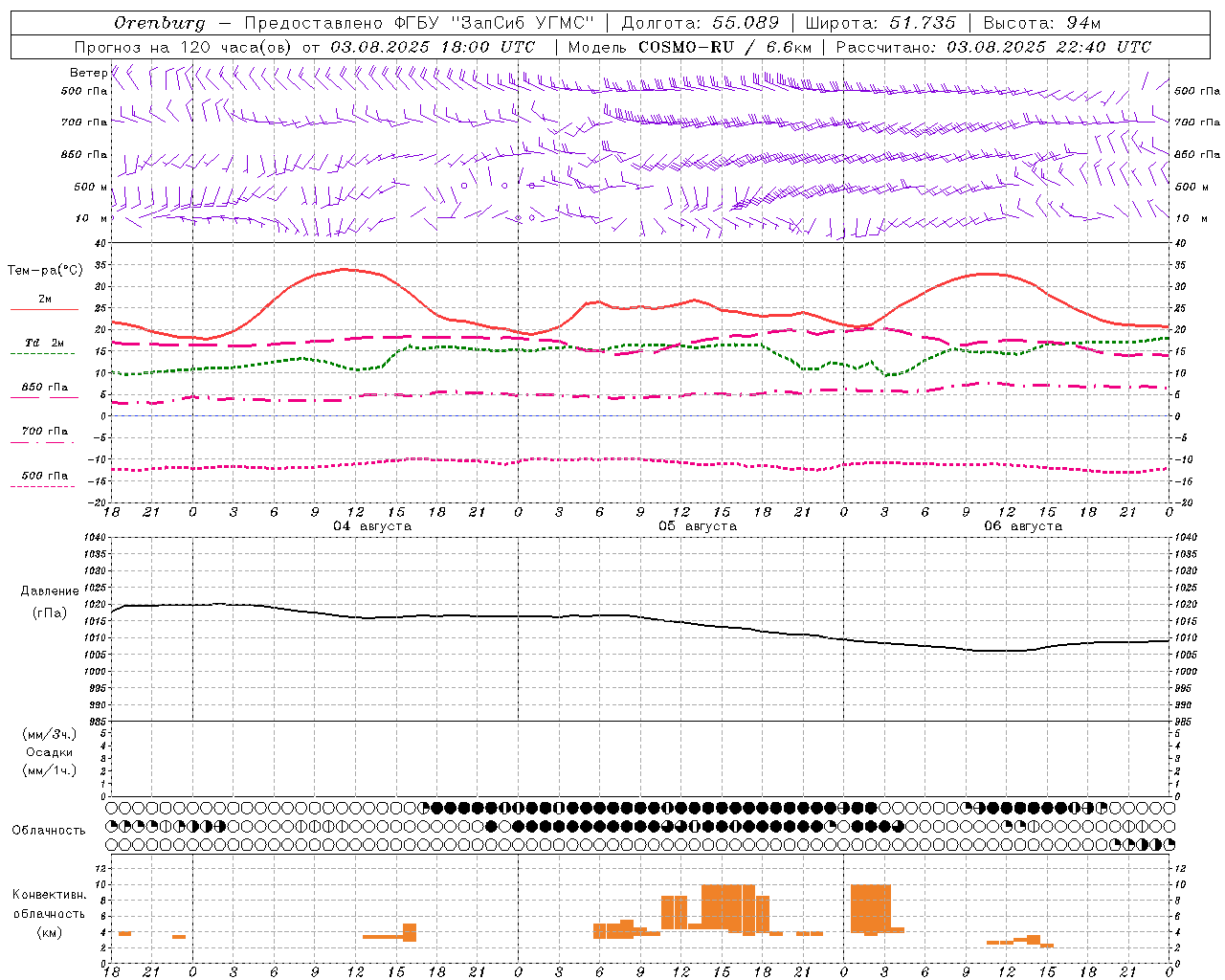Click the '(мм/1ч.)' precipitation unit label
1225x980 pixels.
click(x=50, y=770)
